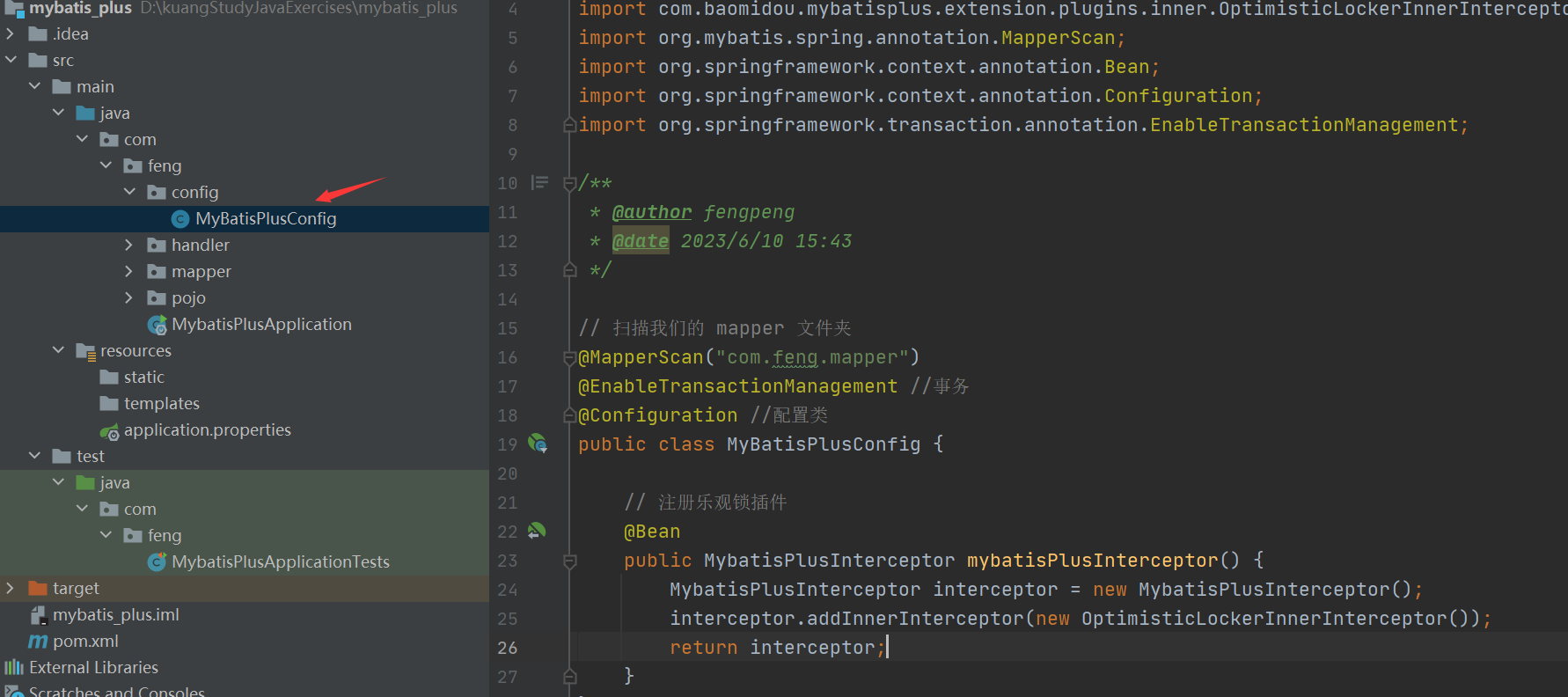This screenshot has height=697, width=1568.
Task: Select application.properties file name
Action: 207,430
